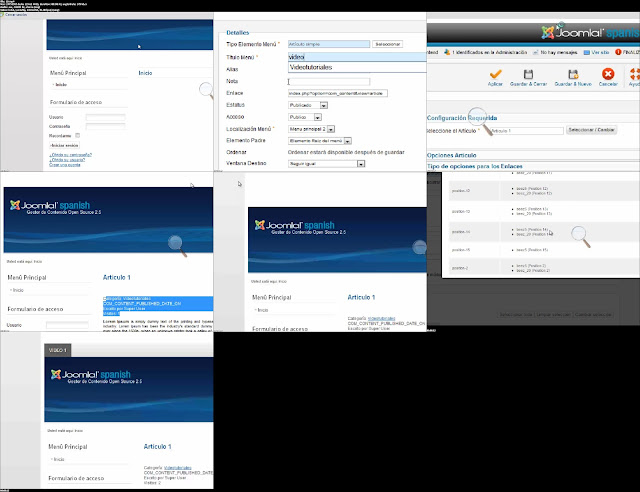This screenshot has width=640, height=492.
Task: Click the Iniciar sesión button
Action: [64, 145]
